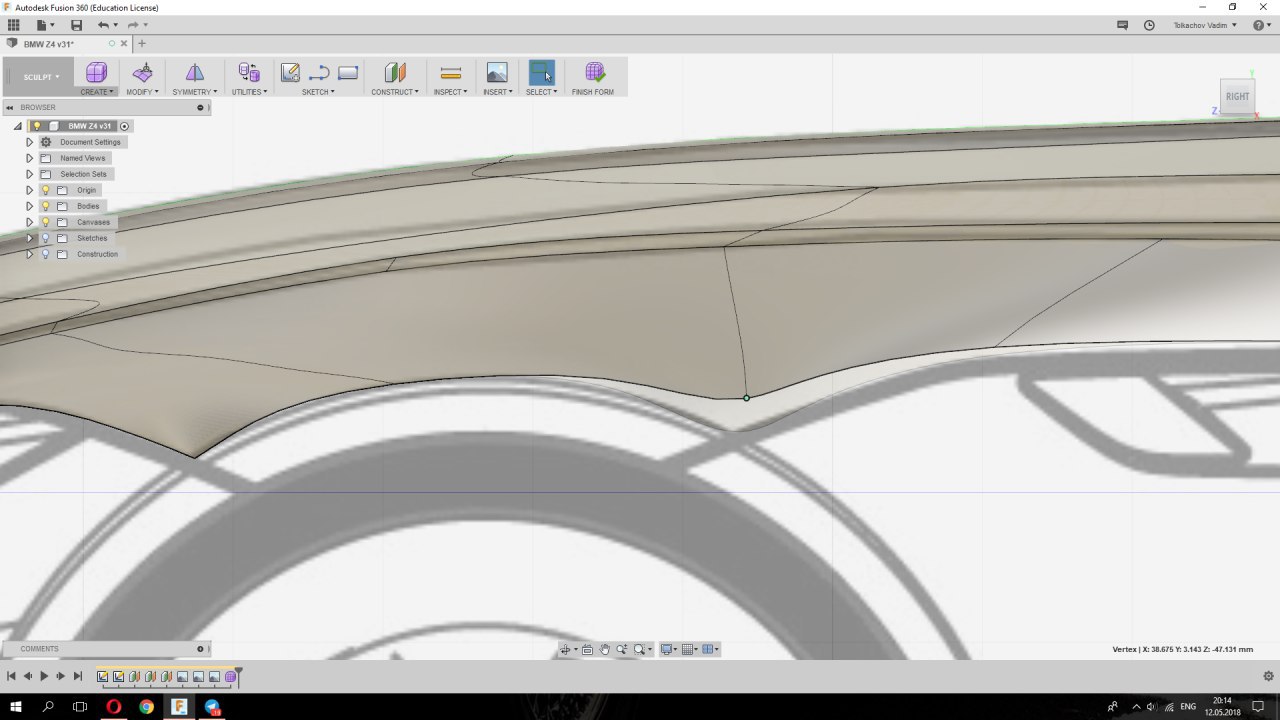Screen dimensions: 1280x720
Task: Expand the Canvases folder
Action: tap(29, 222)
